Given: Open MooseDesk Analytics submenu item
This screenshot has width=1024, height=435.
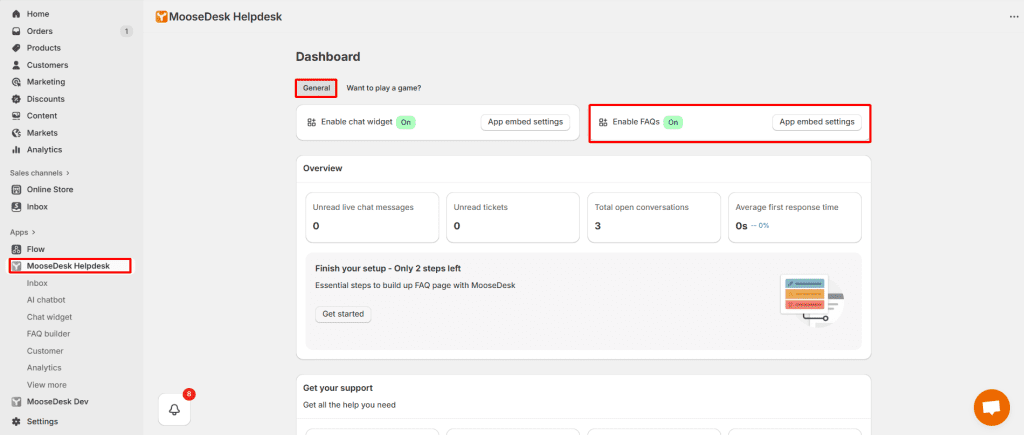Looking at the screenshot, I should (x=44, y=368).
